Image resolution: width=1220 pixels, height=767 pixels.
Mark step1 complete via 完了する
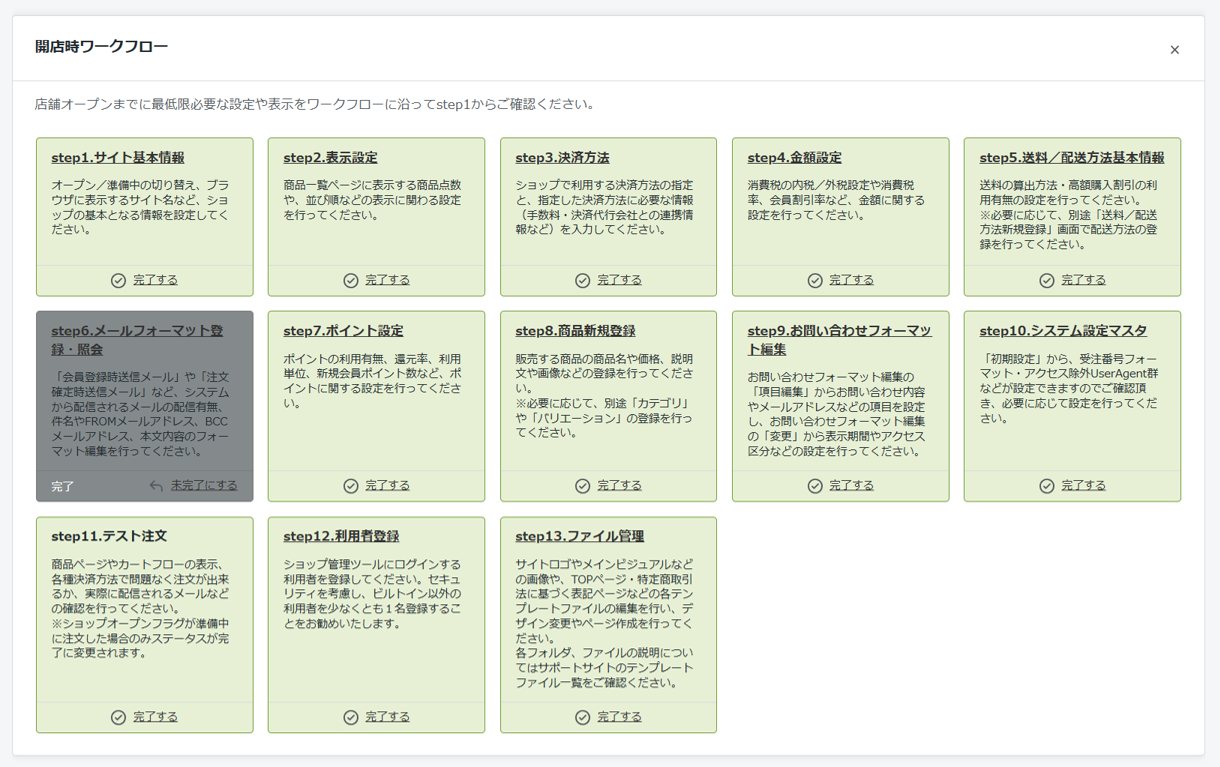(155, 281)
